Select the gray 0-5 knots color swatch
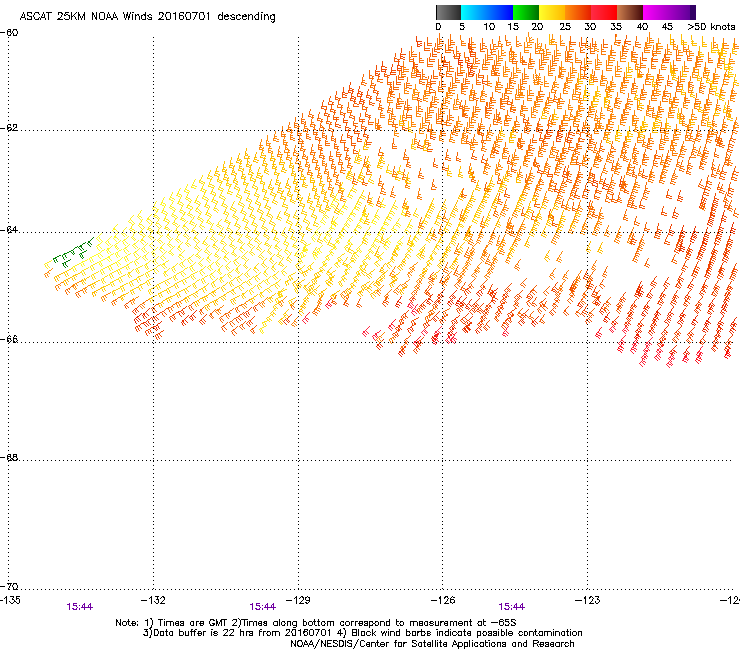Viewport: 740px width, 650px height. pos(448,12)
